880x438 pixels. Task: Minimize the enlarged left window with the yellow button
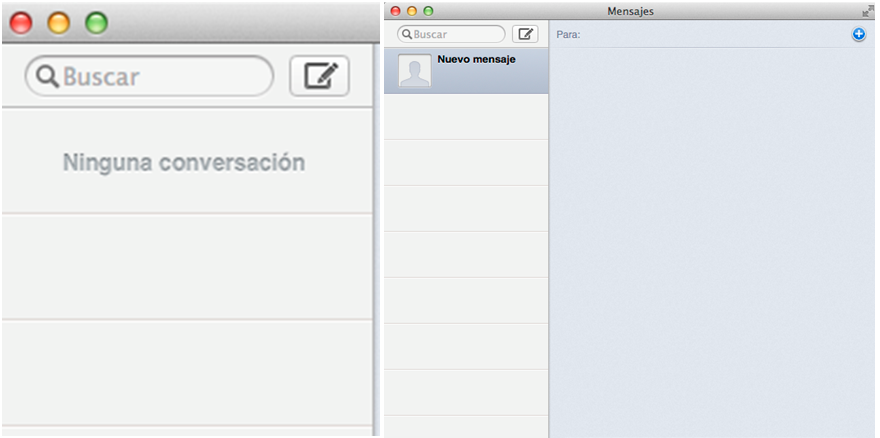coord(59,23)
